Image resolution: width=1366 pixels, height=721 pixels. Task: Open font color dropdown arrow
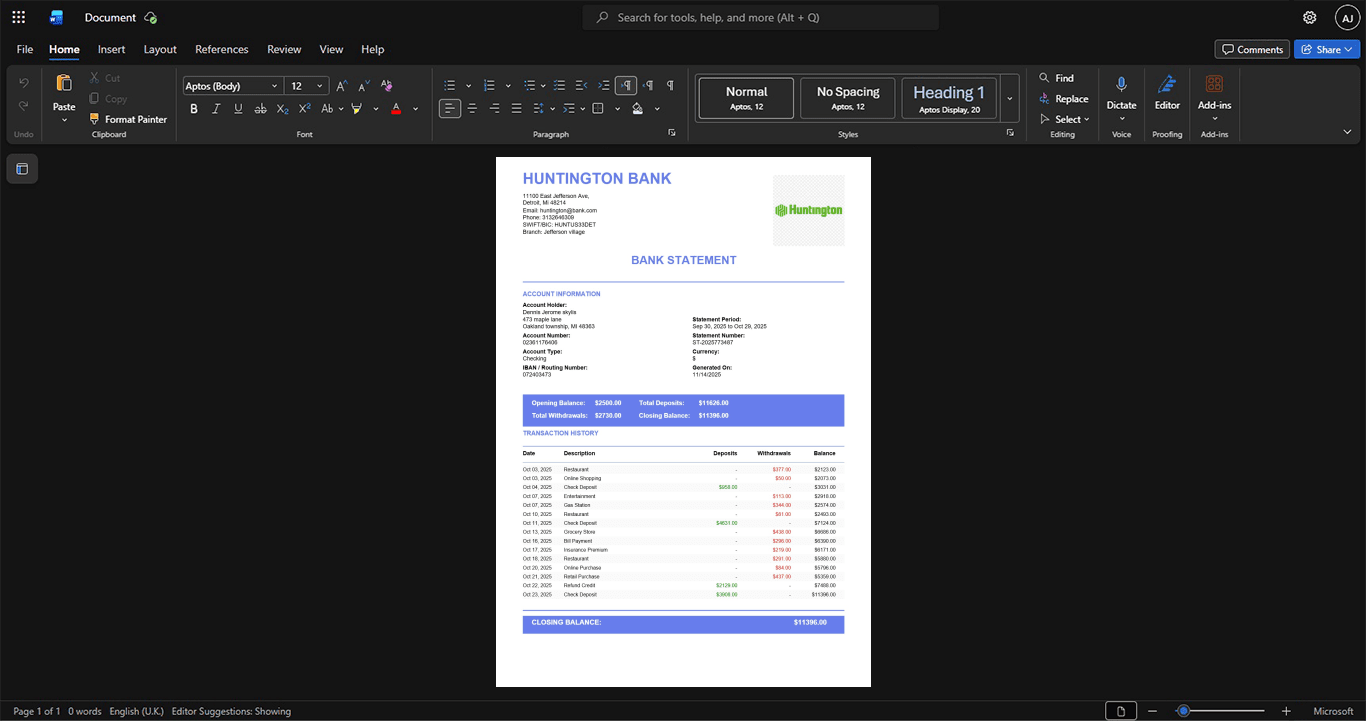415,108
